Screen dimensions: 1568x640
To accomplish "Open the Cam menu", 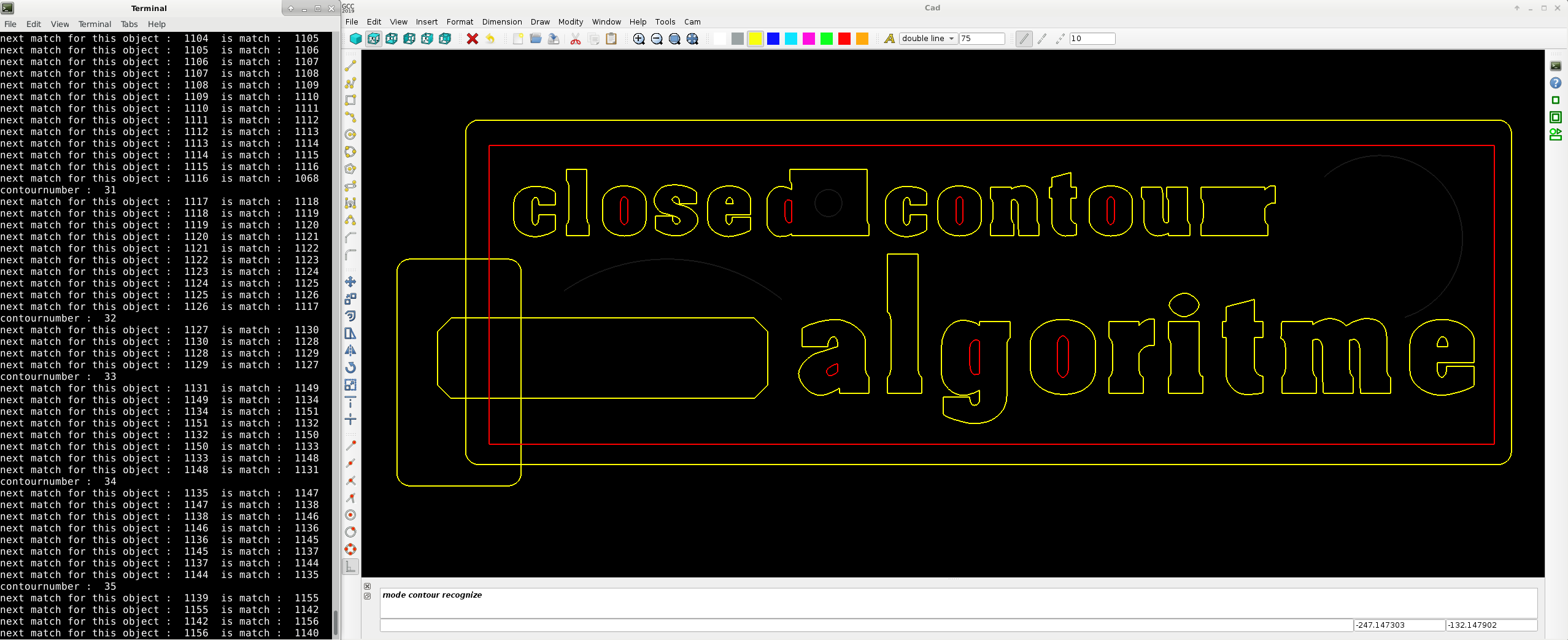I will (x=692, y=21).
